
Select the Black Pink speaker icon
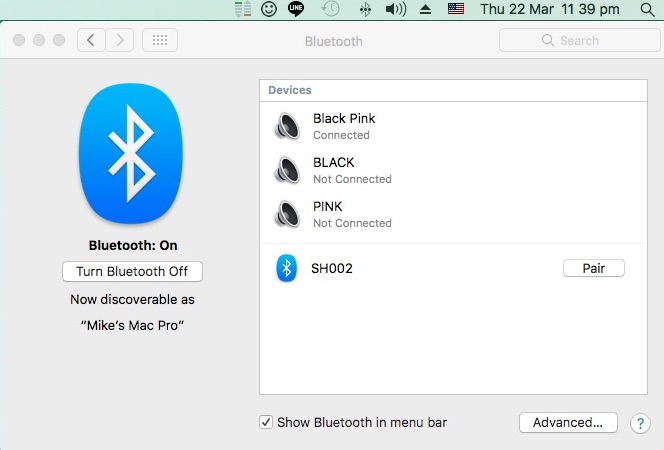[287, 126]
